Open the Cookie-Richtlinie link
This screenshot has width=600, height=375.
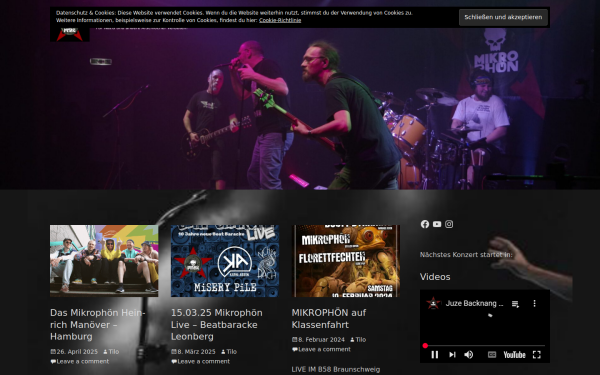[280, 20]
